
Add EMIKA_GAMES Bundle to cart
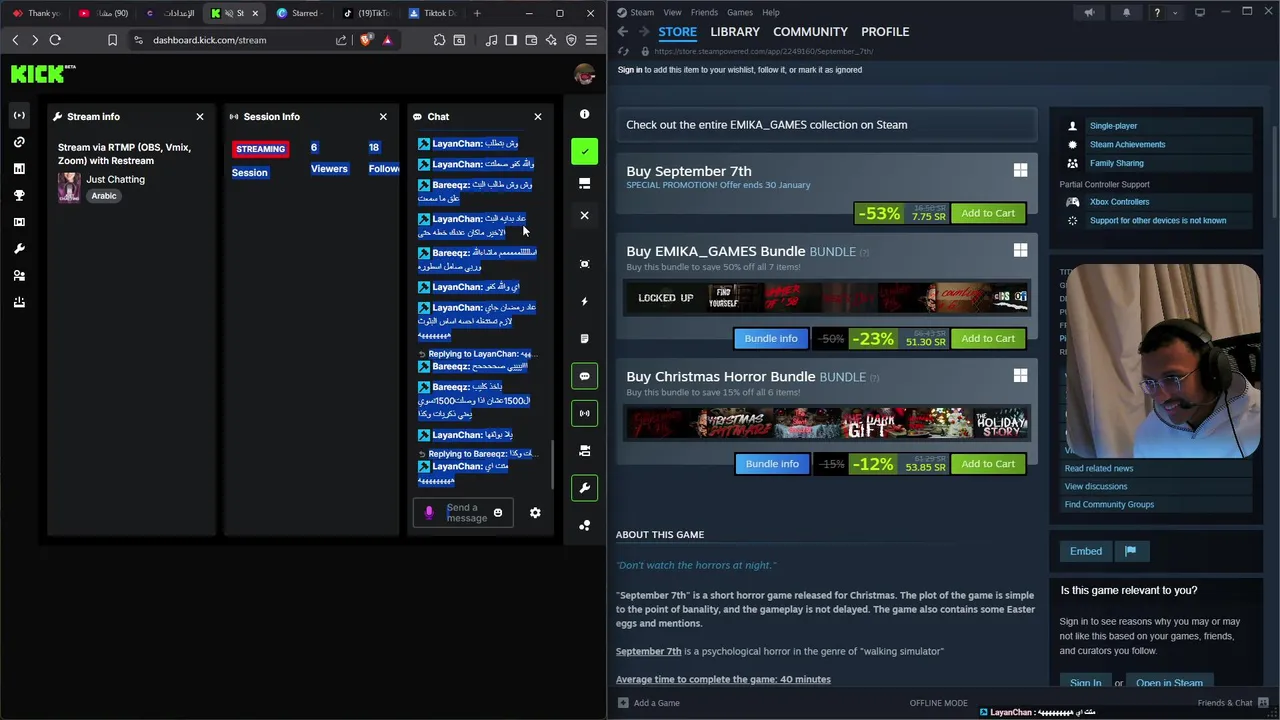click(988, 338)
